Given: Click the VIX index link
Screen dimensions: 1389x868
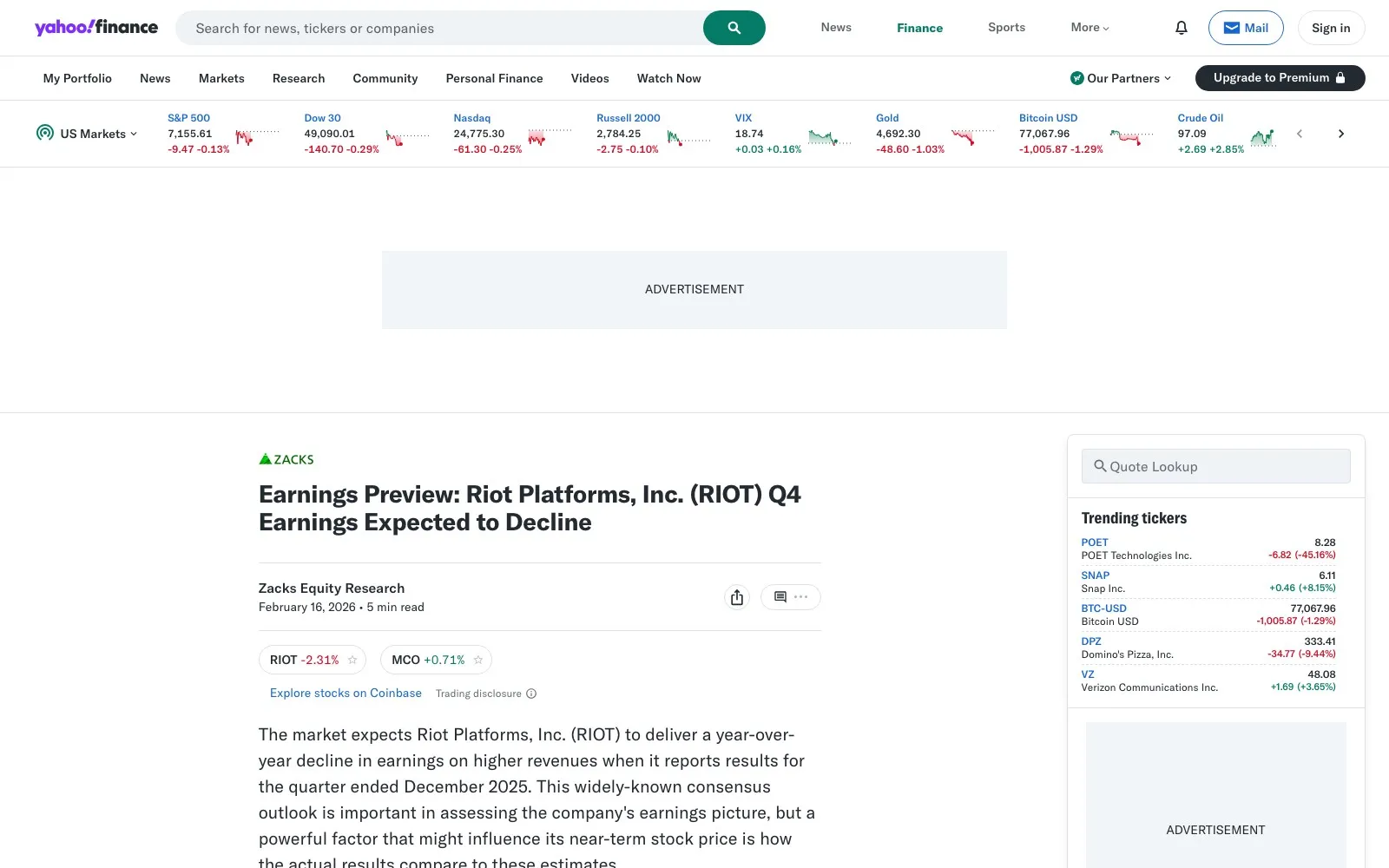Looking at the screenshot, I should click(743, 118).
